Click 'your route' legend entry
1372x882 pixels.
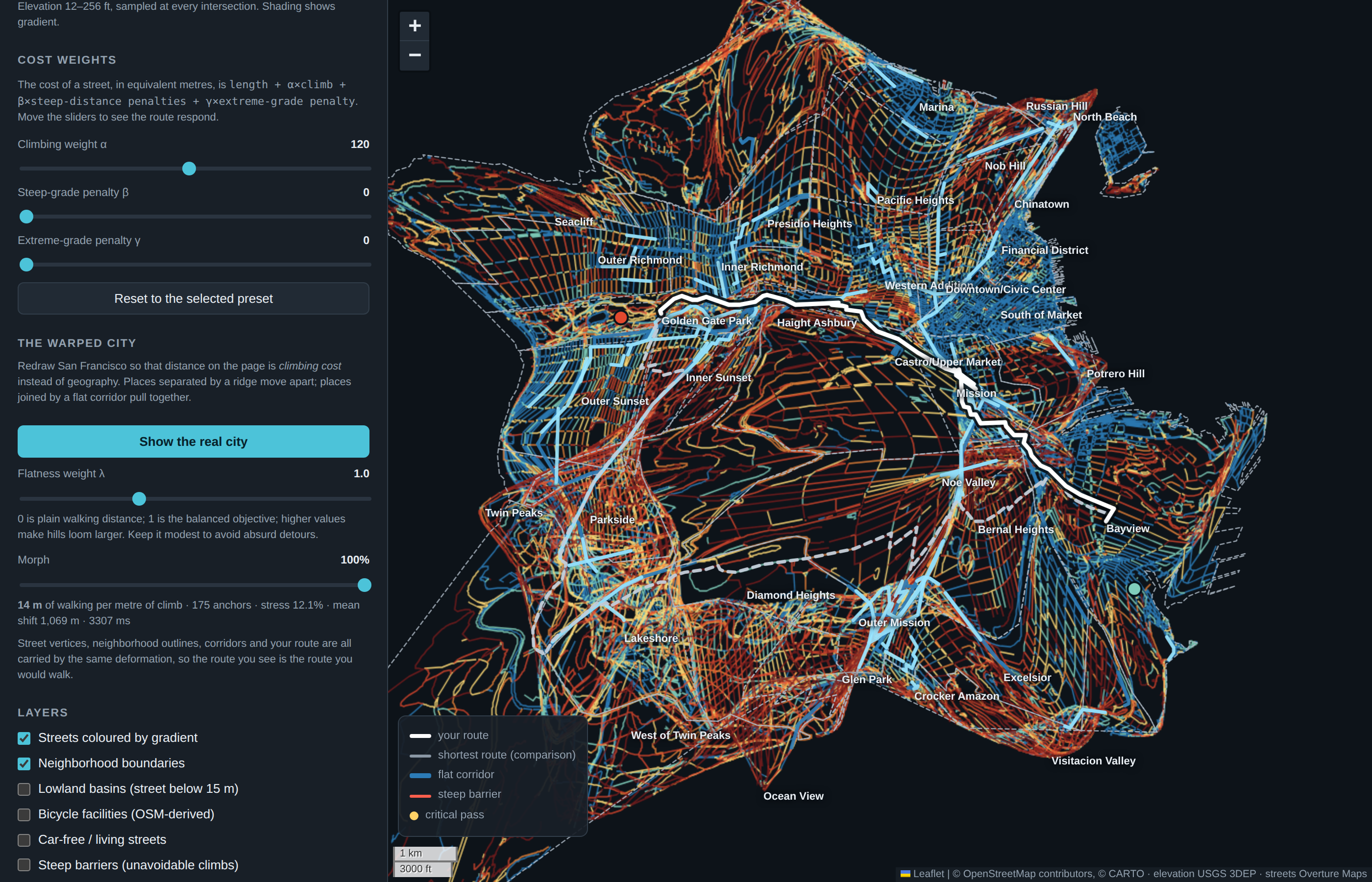449,735
